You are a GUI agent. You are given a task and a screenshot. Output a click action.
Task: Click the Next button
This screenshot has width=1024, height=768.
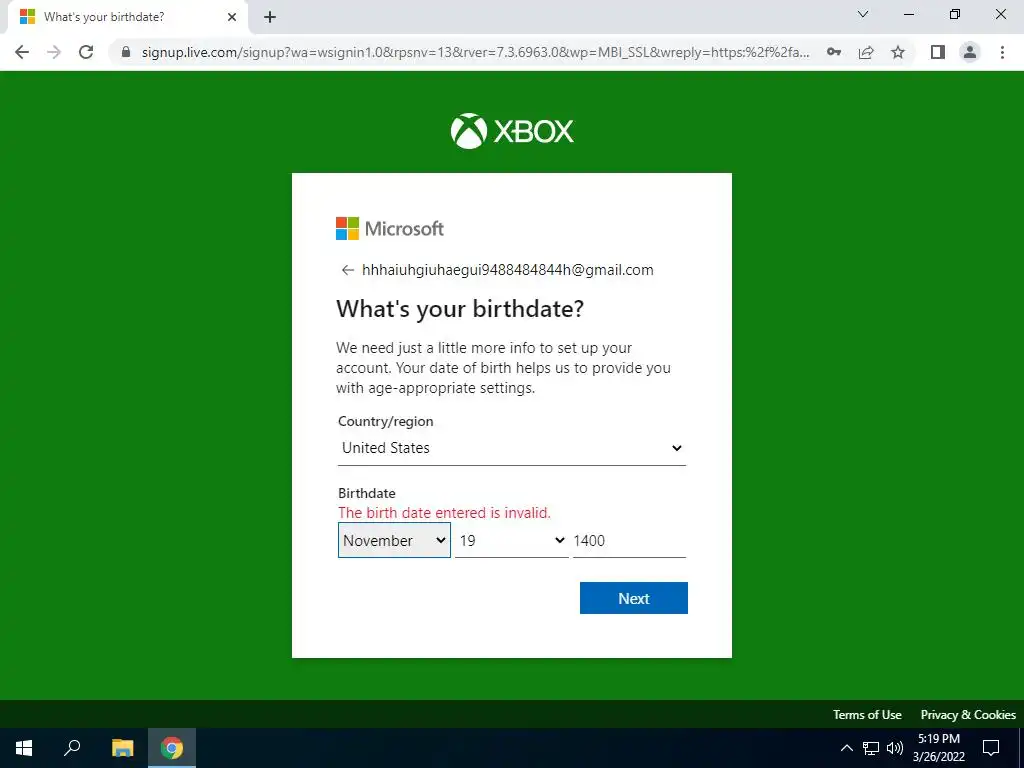click(633, 598)
